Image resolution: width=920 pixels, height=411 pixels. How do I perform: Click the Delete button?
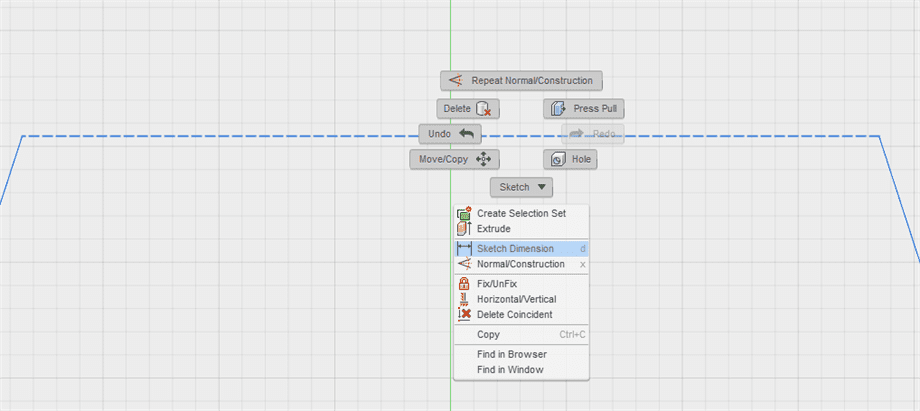click(468, 109)
